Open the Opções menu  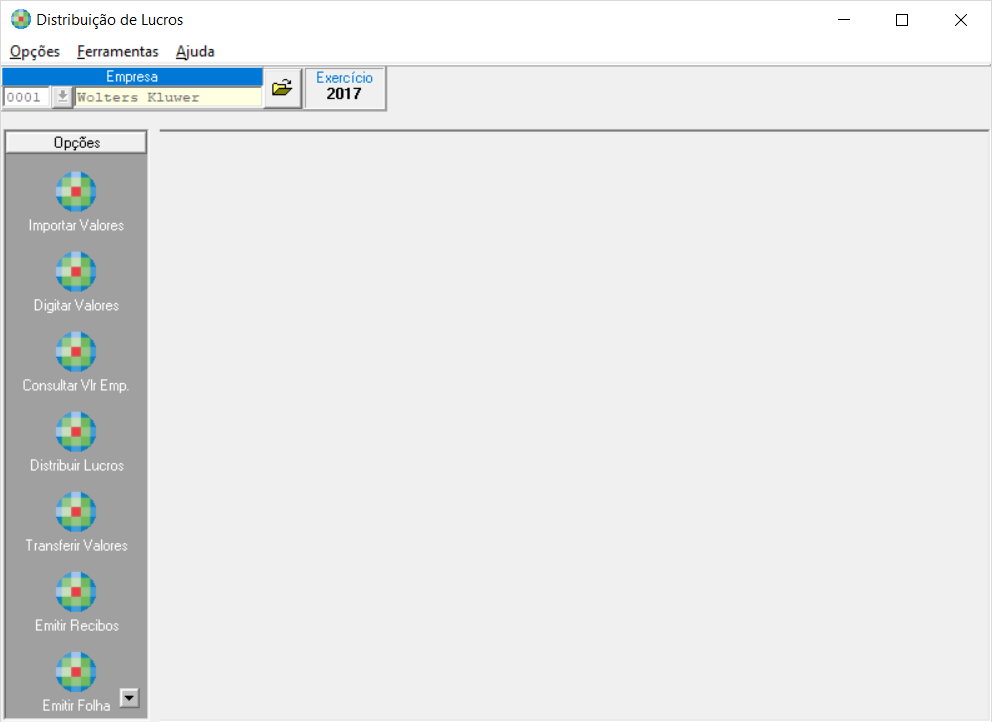pyautogui.click(x=35, y=51)
